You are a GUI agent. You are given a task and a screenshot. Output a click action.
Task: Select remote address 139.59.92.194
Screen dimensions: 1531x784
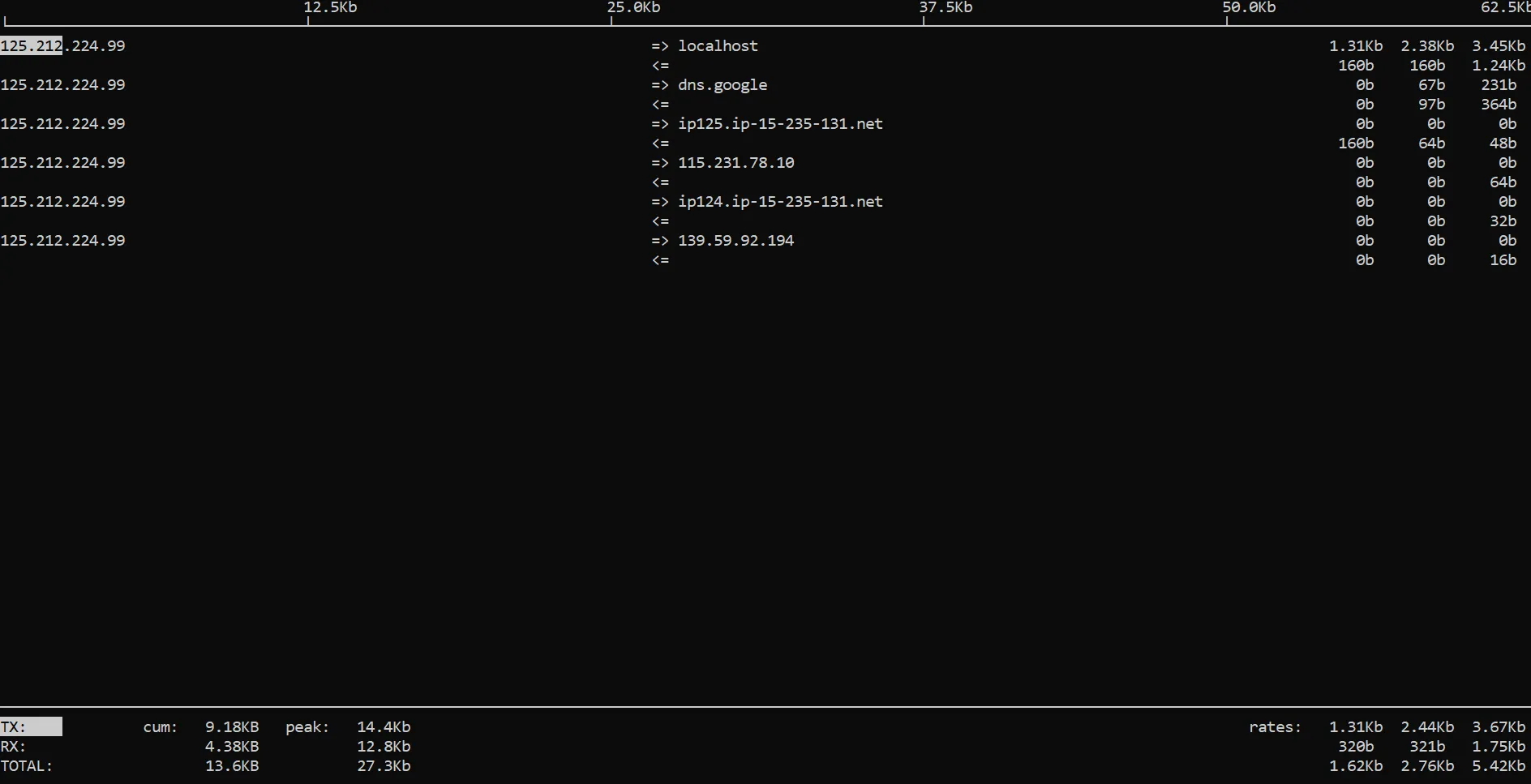click(x=735, y=241)
